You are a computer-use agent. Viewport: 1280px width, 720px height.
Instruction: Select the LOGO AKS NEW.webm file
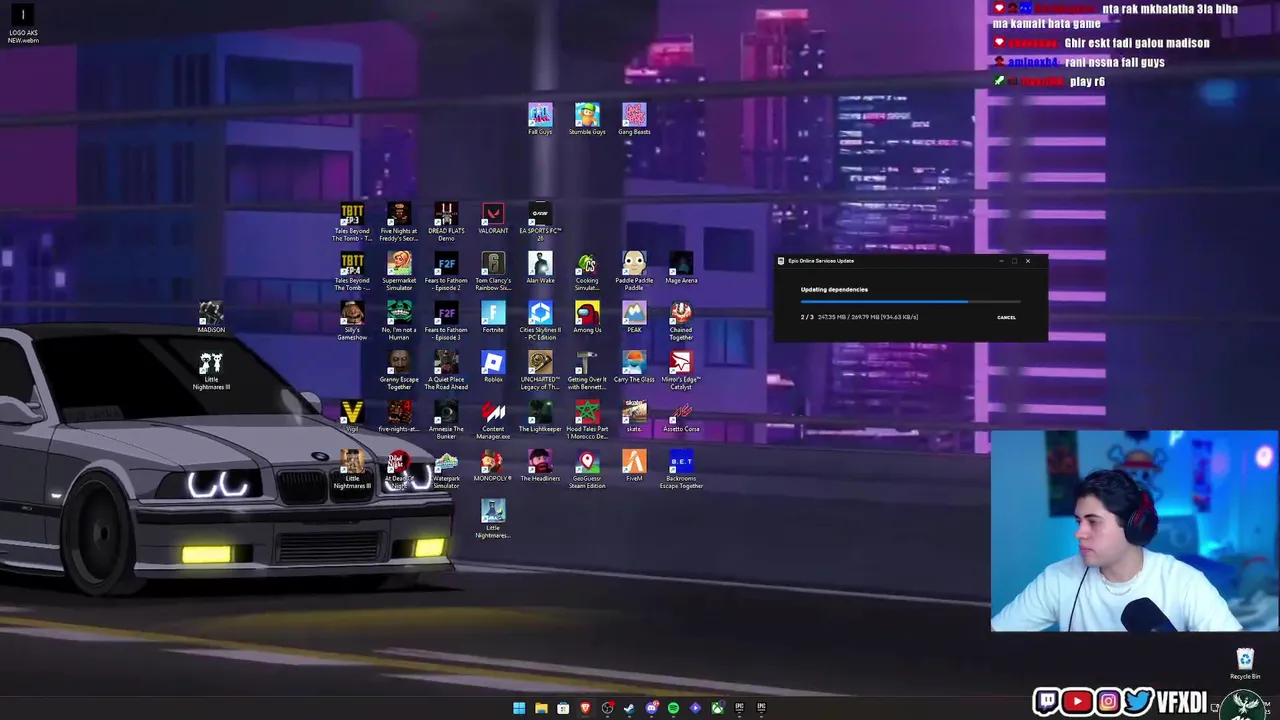23,24
